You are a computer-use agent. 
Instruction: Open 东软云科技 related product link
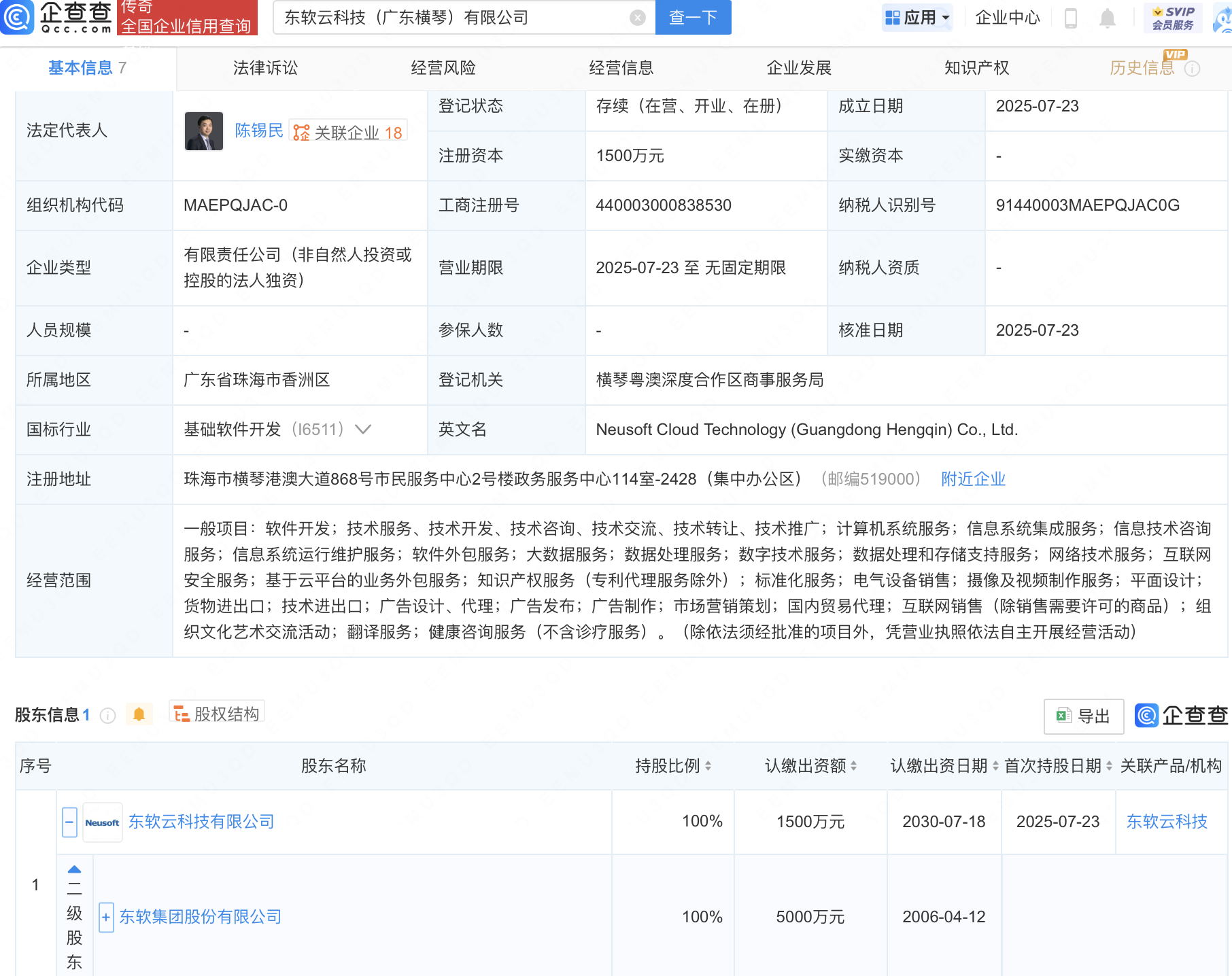1167,822
